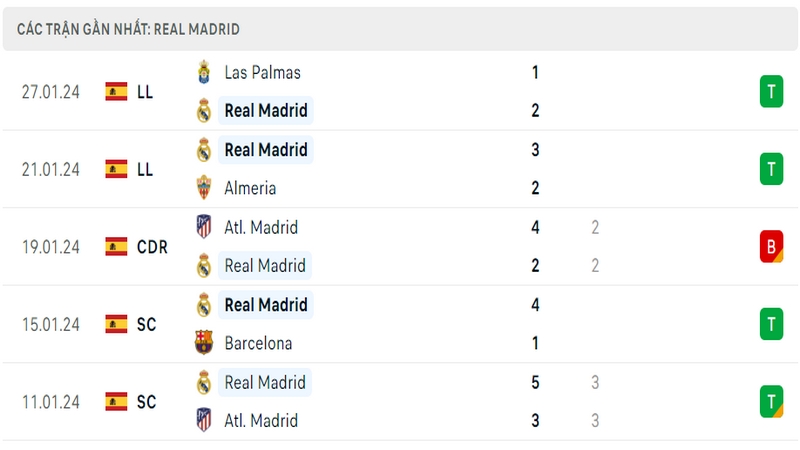Image resolution: width=800 pixels, height=450 pixels.
Task: Click Atl. Madrid crest in 19.01.24 match
Action: pos(204,227)
